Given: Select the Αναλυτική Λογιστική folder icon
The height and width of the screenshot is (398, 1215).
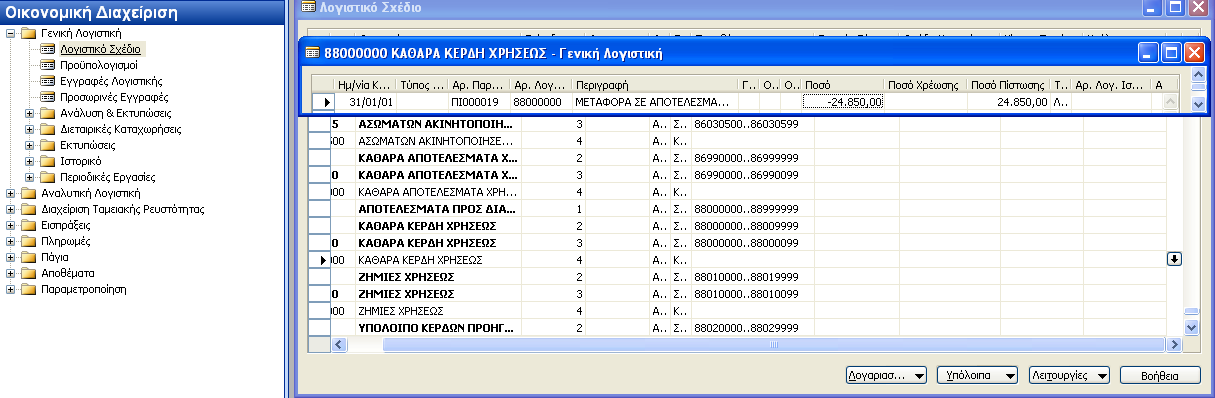Looking at the screenshot, I should point(28,193).
